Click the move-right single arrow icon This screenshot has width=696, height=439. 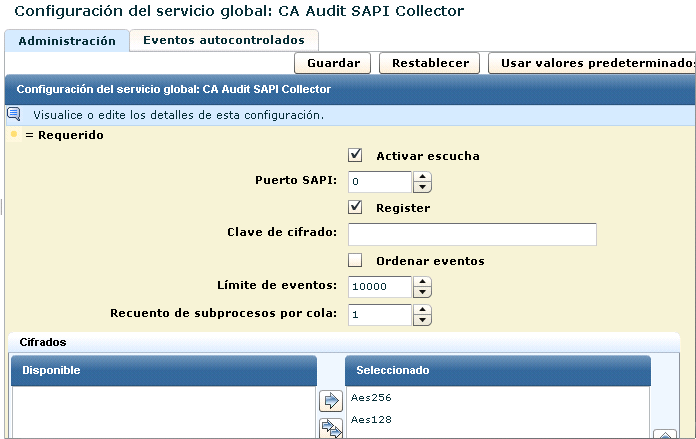[x=329, y=402]
